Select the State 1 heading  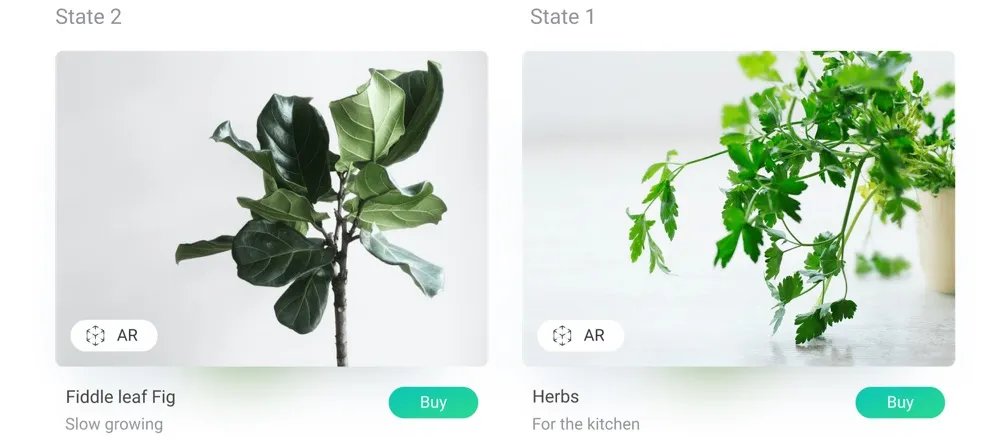tap(562, 17)
